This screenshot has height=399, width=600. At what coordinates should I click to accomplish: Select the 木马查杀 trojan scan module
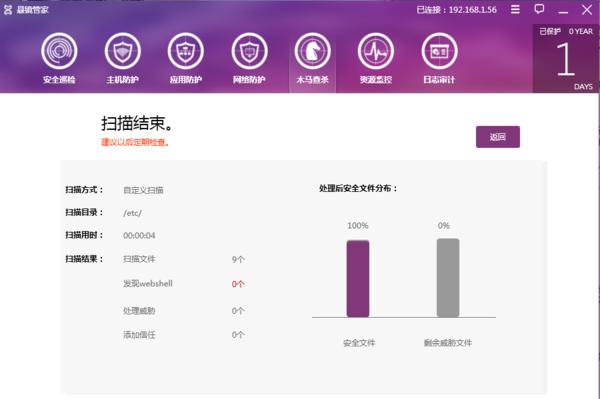pyautogui.click(x=313, y=59)
